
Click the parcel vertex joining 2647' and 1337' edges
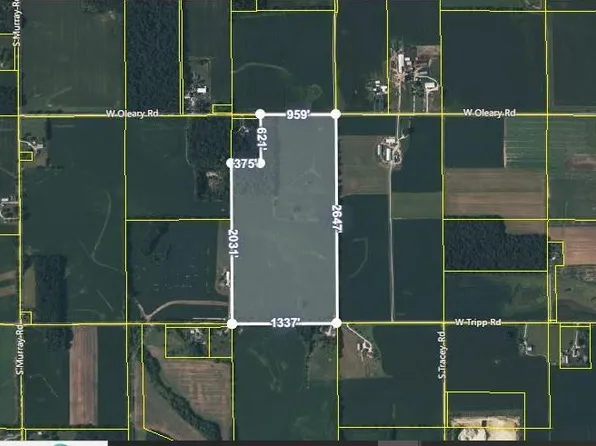[336, 323]
